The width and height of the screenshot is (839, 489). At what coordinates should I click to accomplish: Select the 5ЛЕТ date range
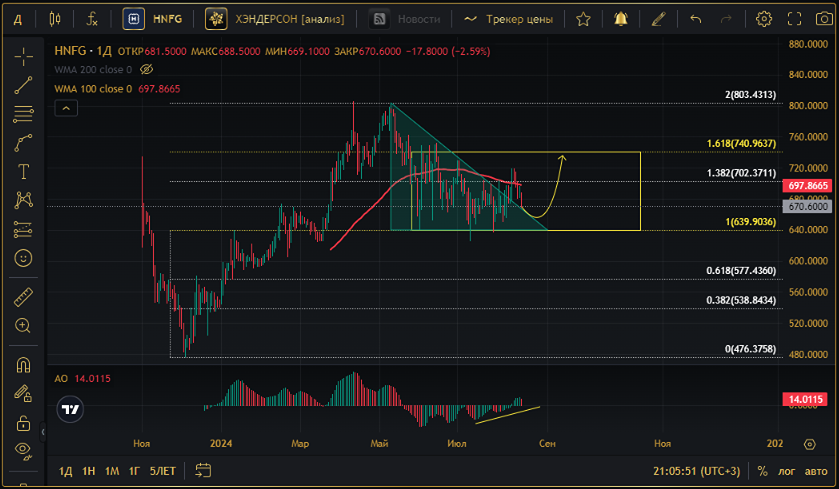pyautogui.click(x=163, y=471)
